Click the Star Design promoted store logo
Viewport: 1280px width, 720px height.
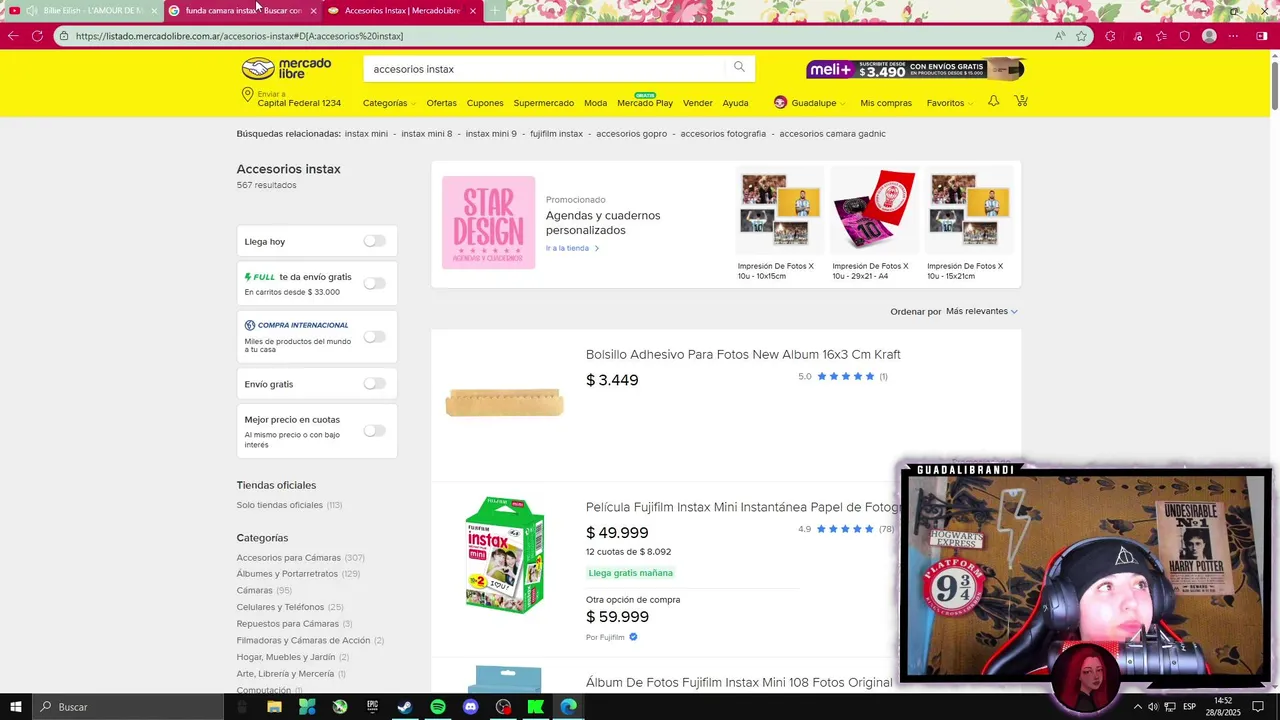[x=488, y=222]
